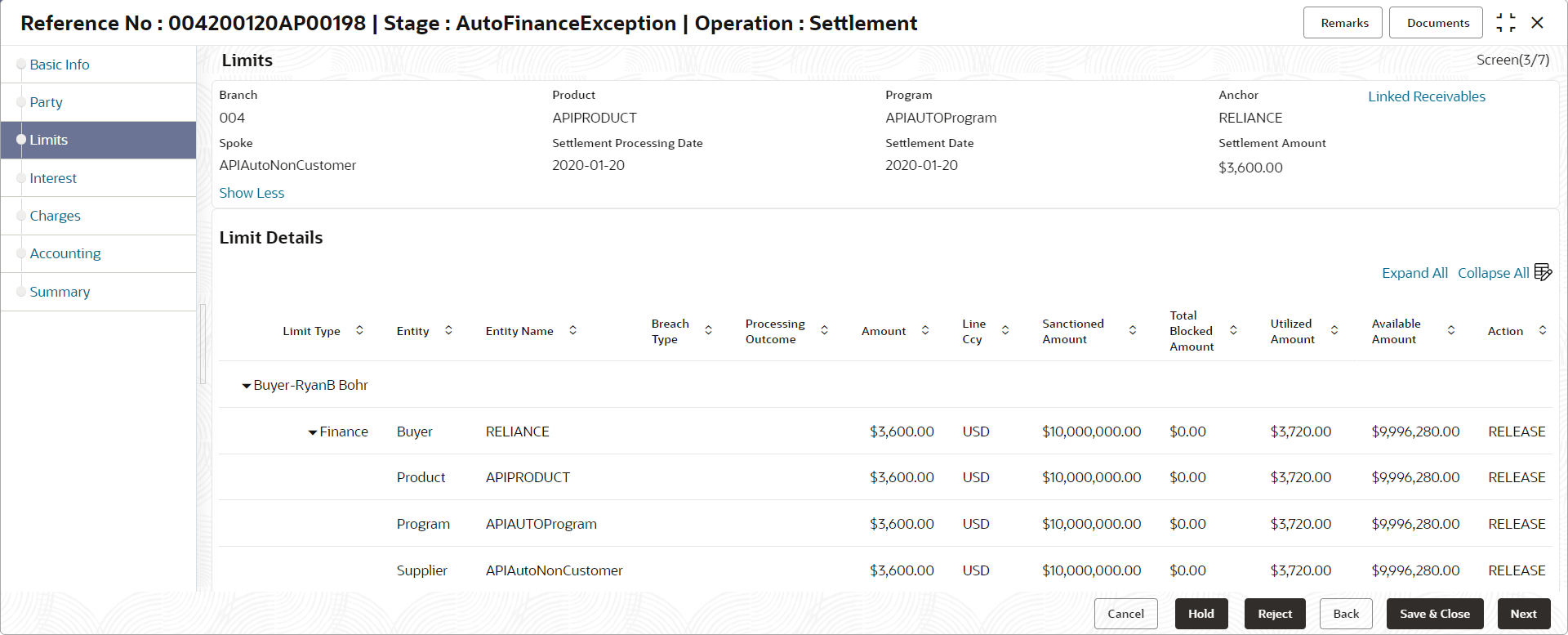Click the Save & Close button
1568x635 pixels.
click(x=1435, y=614)
